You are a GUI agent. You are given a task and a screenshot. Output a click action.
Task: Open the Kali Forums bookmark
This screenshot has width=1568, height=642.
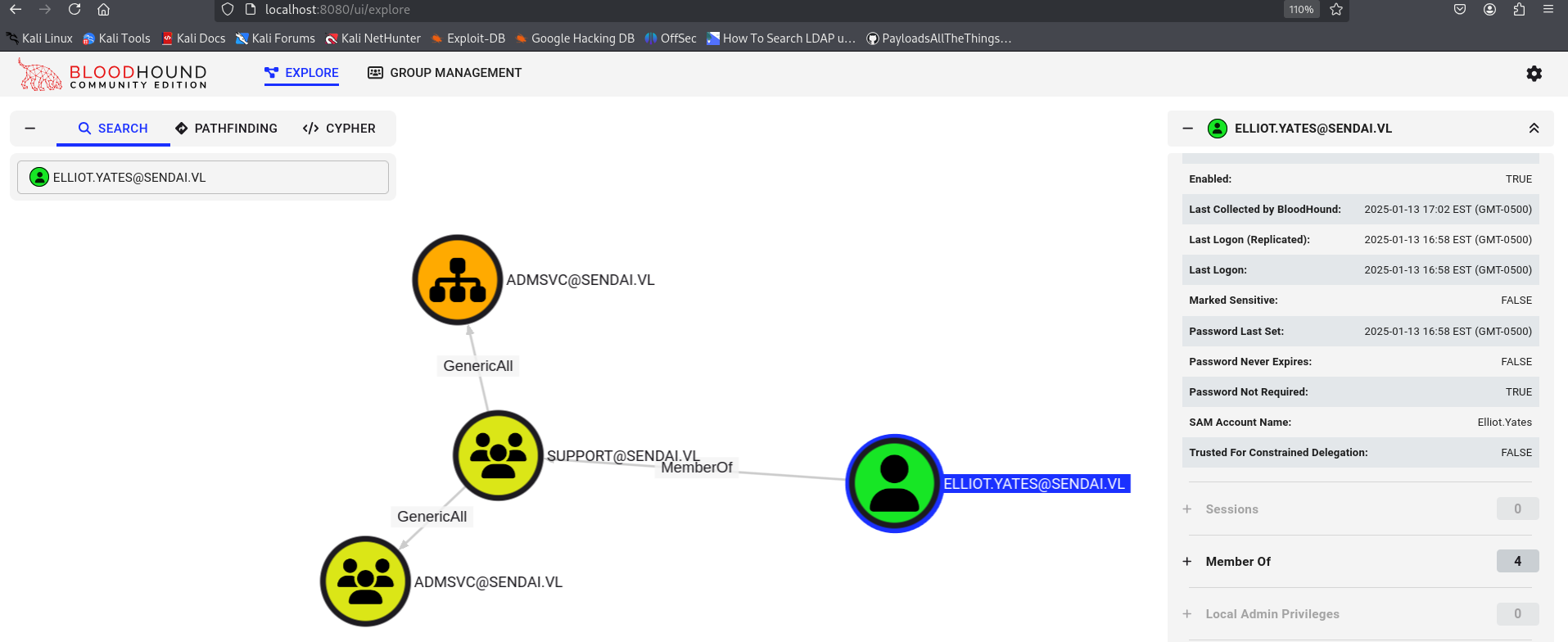pyautogui.click(x=275, y=38)
